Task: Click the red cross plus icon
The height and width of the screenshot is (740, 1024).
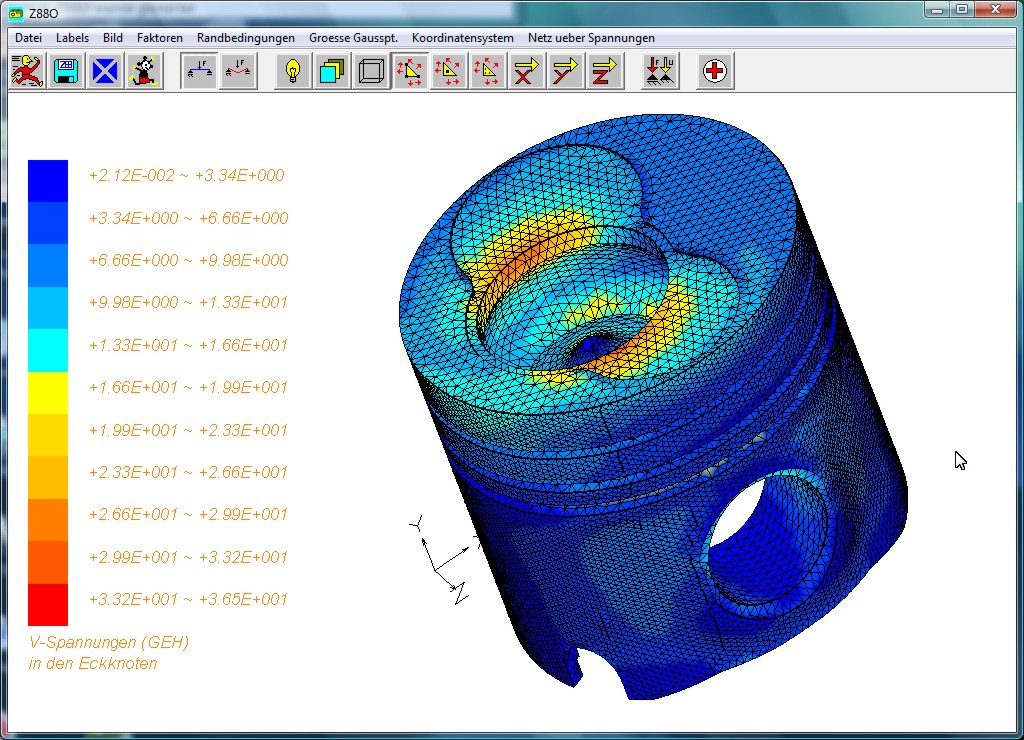Action: point(715,72)
